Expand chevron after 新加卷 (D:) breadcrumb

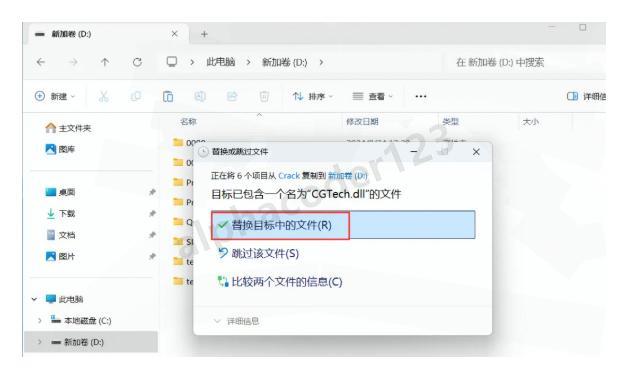321,62
